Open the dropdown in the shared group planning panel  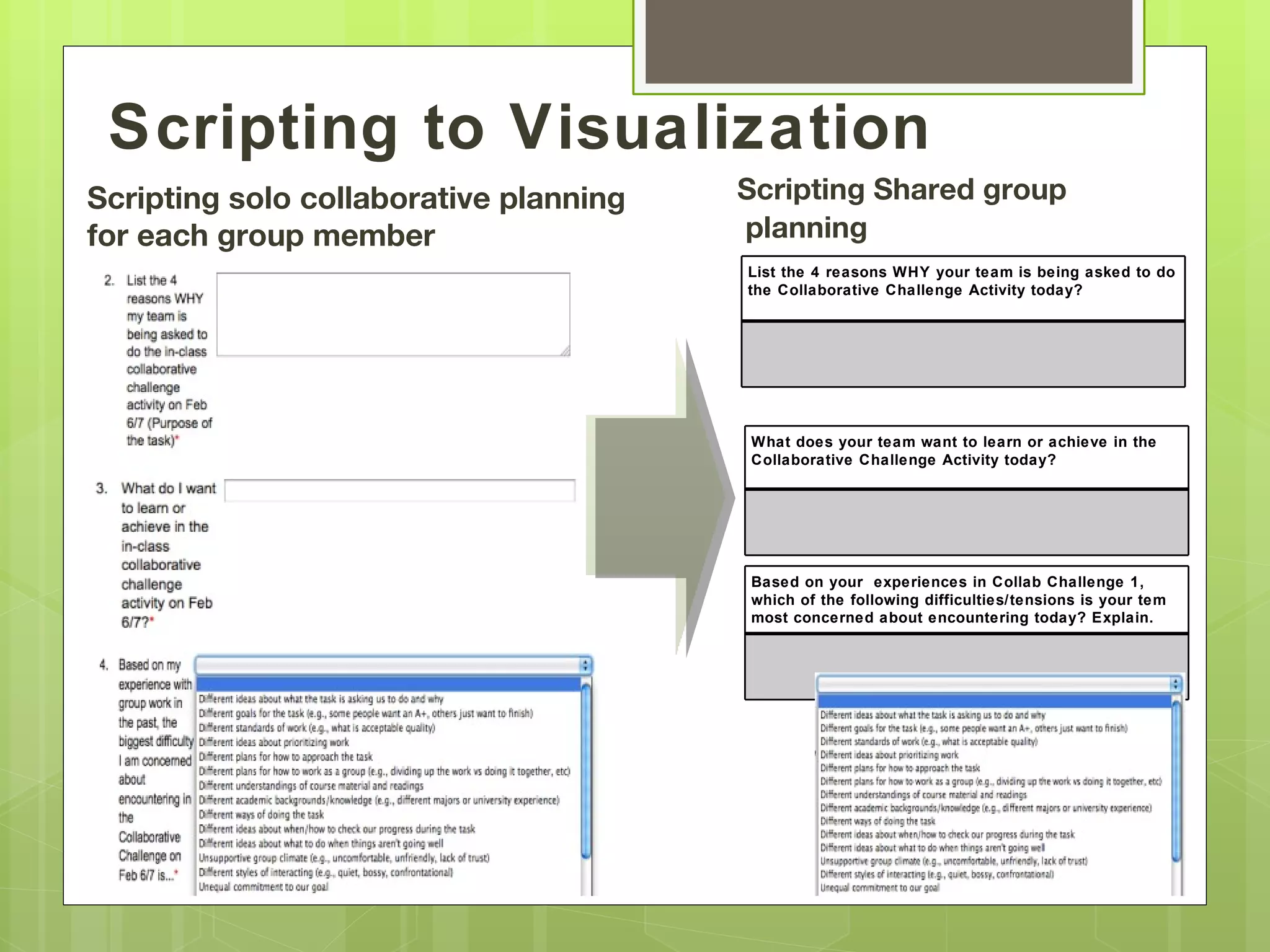[1000, 684]
